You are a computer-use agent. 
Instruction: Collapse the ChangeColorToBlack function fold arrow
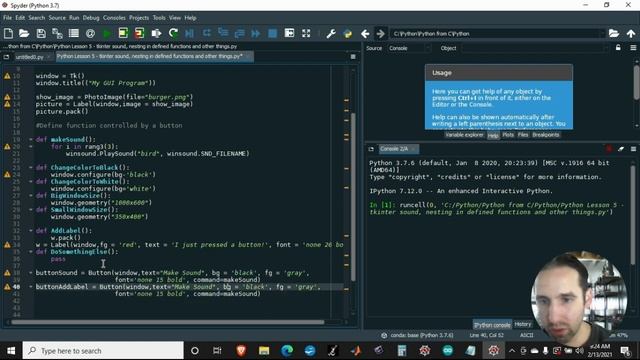(x=31, y=167)
